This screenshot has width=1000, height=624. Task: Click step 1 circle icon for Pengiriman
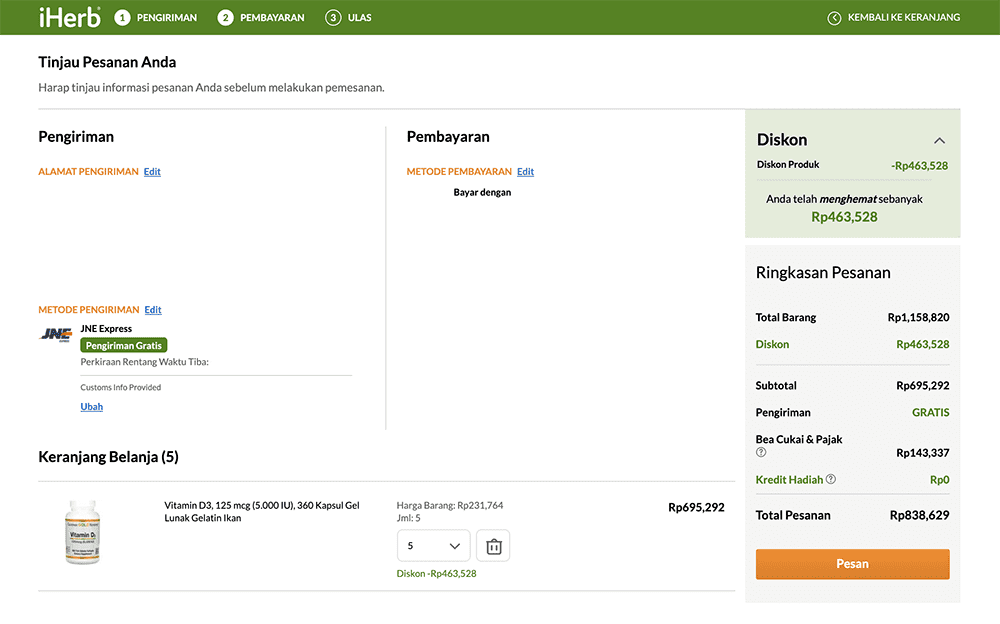(123, 18)
